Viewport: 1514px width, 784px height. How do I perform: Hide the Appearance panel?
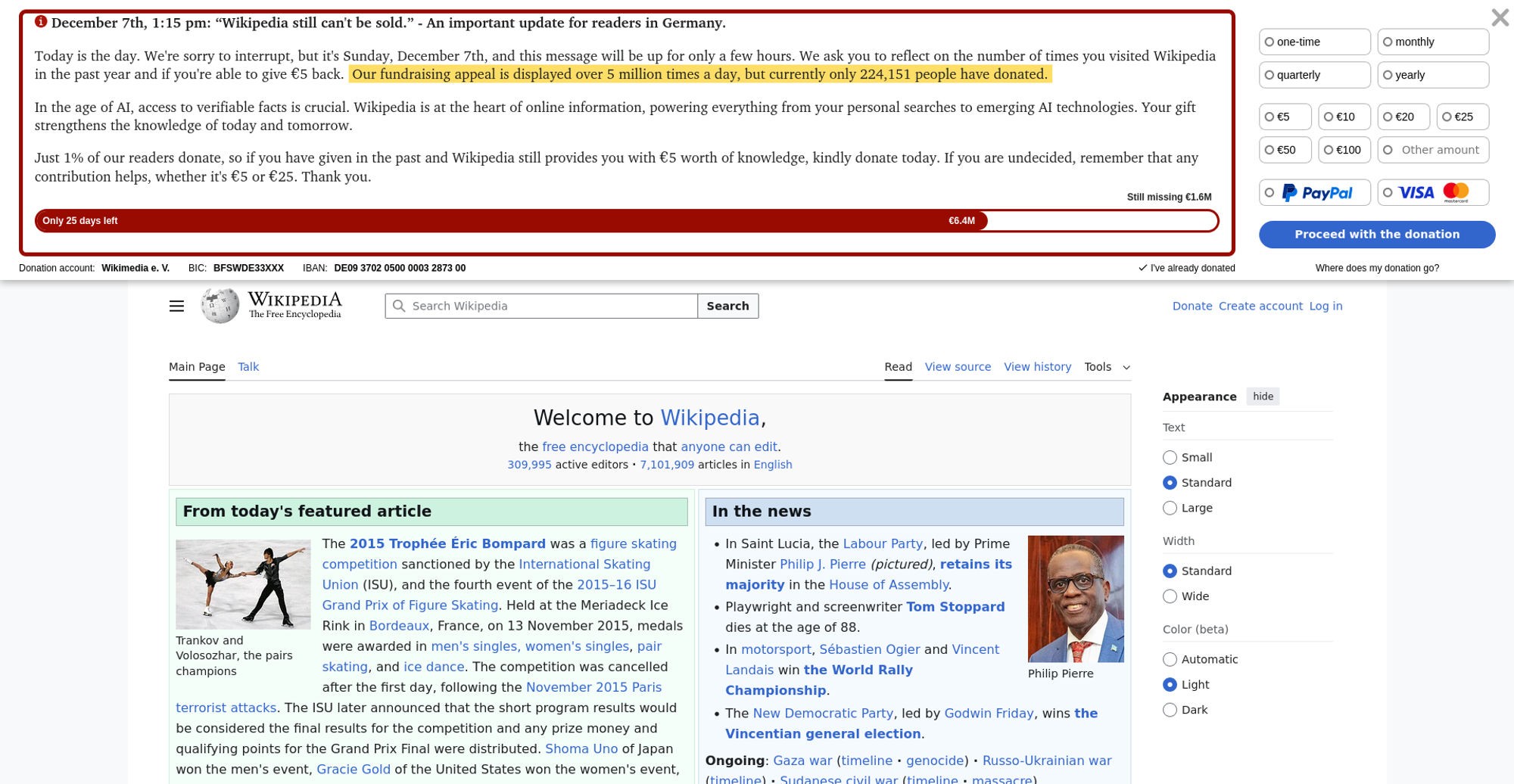(1263, 397)
